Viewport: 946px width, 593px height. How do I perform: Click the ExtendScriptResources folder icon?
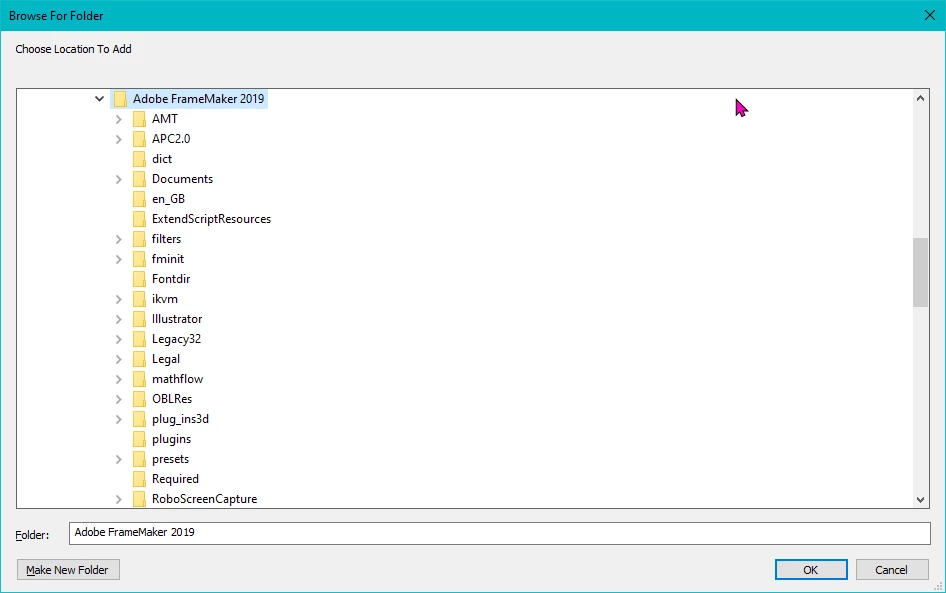(x=139, y=218)
